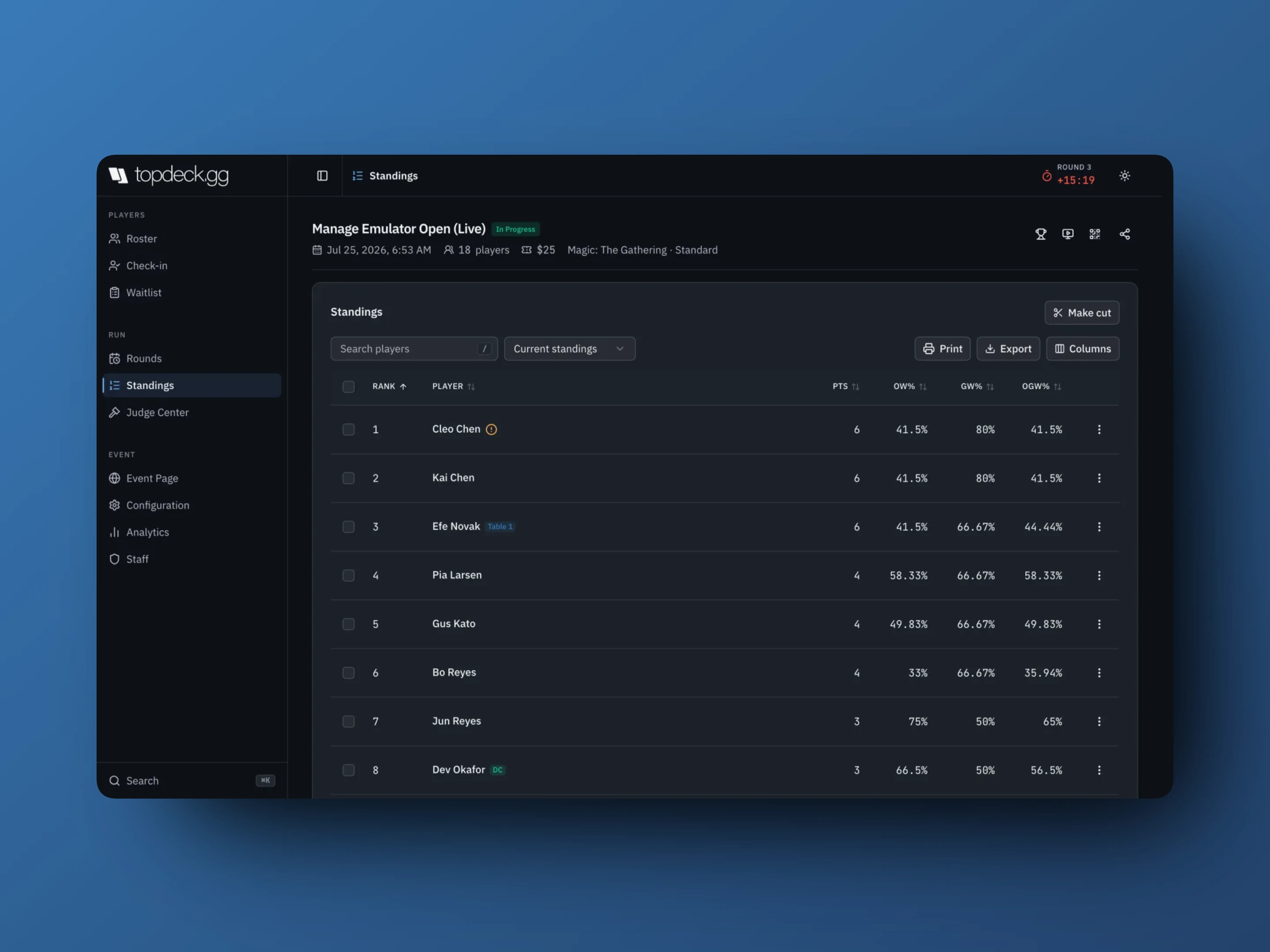
Task: Open row actions for Kai Chen
Action: (1099, 478)
